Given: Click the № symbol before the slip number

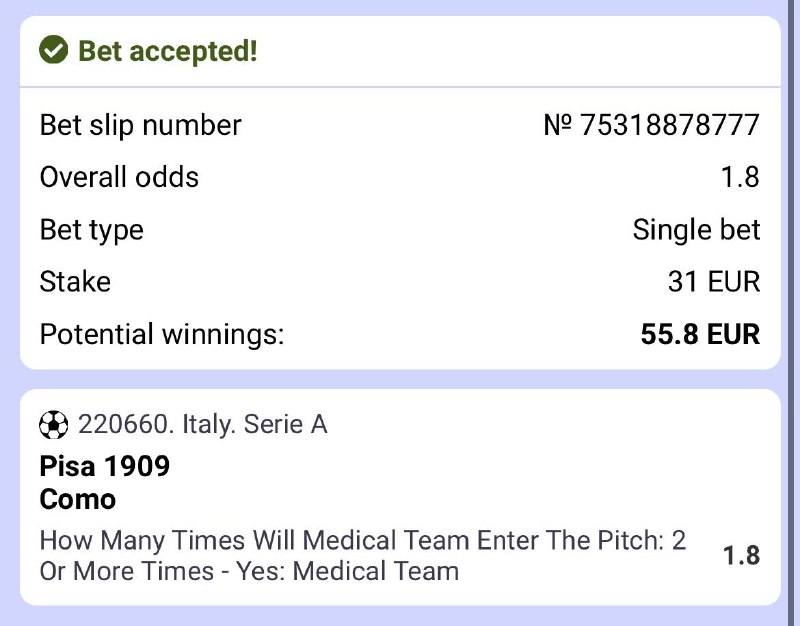Looking at the screenshot, I should pos(558,126).
